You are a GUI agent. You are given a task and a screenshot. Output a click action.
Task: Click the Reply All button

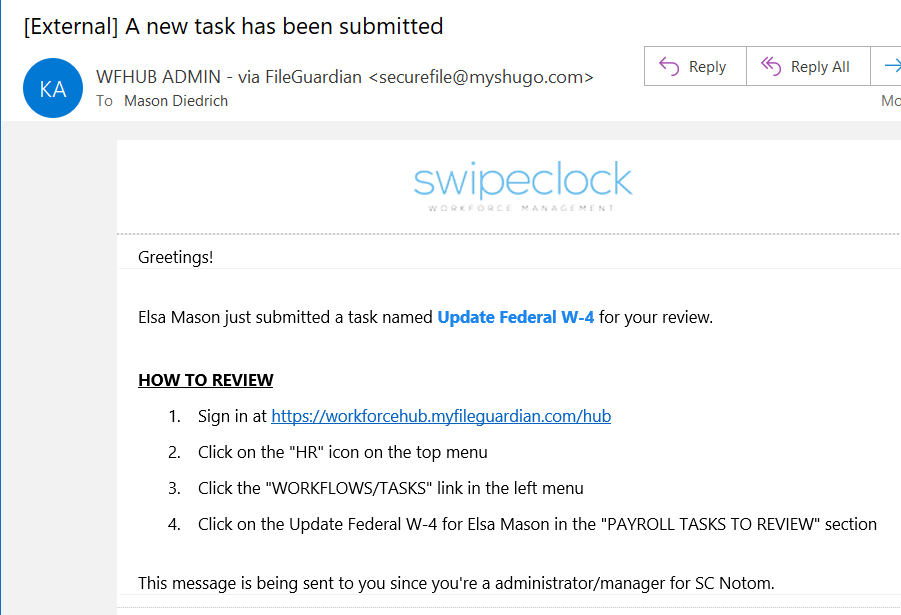tap(808, 66)
